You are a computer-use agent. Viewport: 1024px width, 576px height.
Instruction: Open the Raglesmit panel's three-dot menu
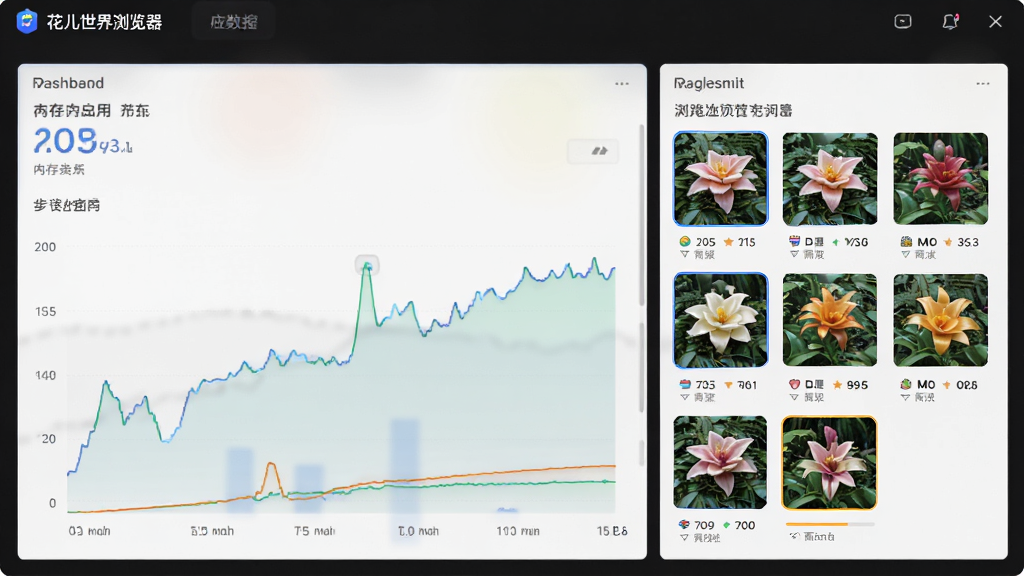click(983, 84)
